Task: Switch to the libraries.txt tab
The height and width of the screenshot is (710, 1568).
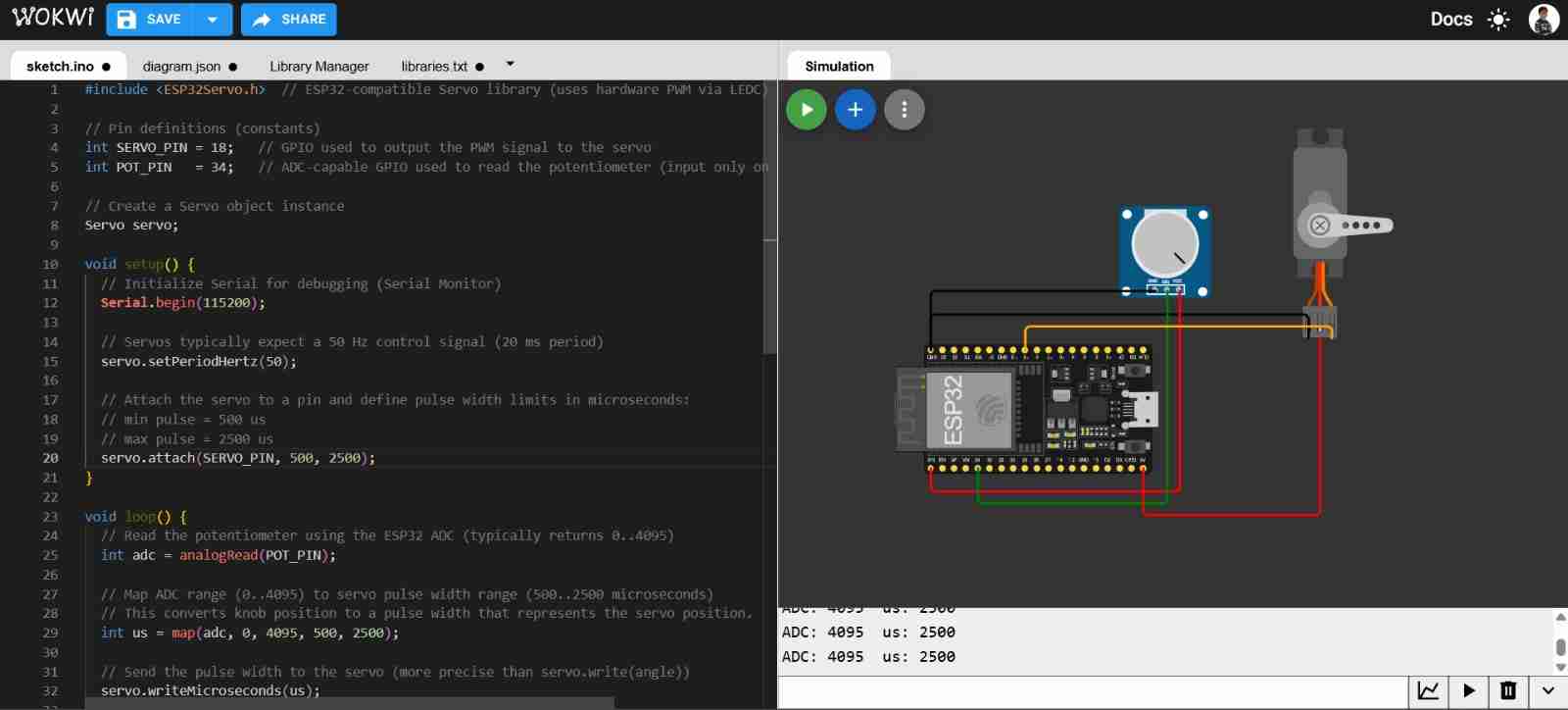Action: point(443,66)
